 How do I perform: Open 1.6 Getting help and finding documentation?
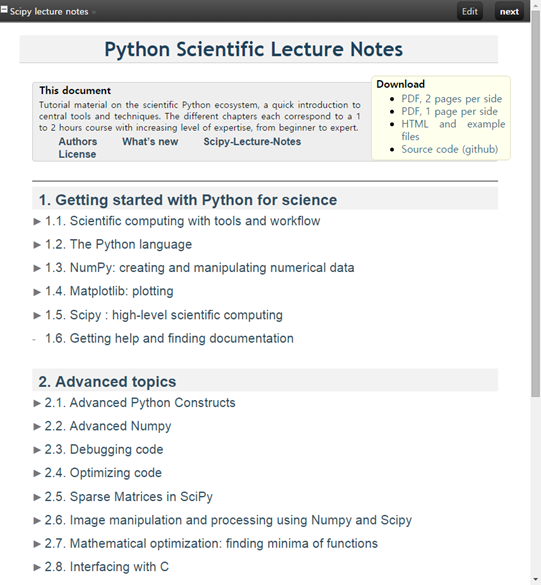pos(169,338)
